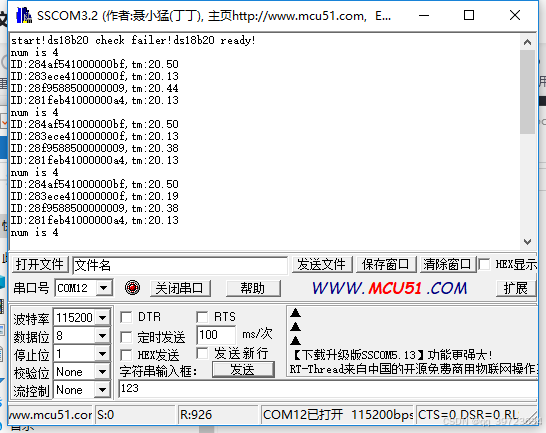Open the 校验位 parity None dropdown

click(x=102, y=372)
